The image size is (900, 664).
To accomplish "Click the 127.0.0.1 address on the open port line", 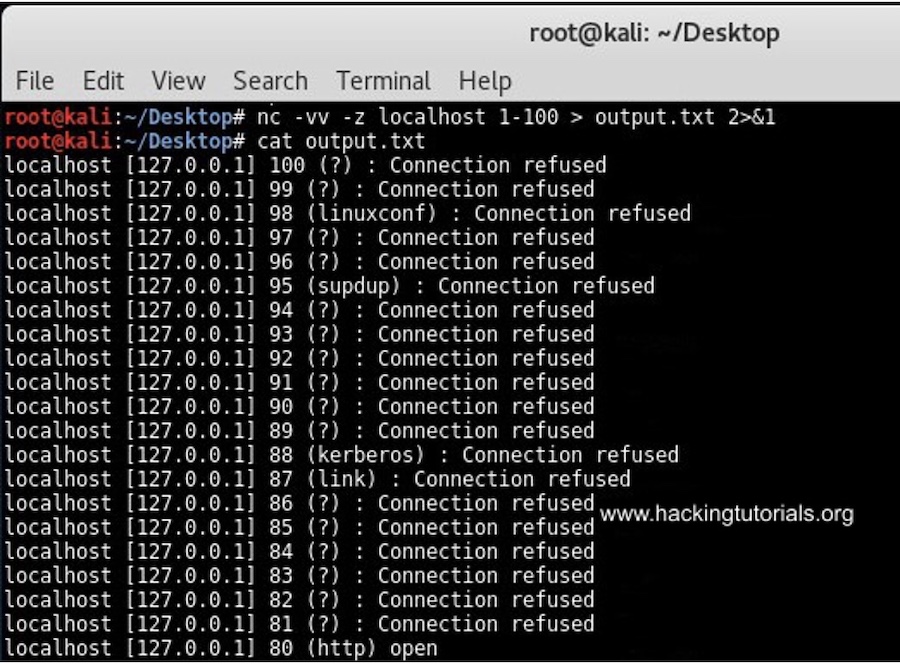I will pos(182,648).
